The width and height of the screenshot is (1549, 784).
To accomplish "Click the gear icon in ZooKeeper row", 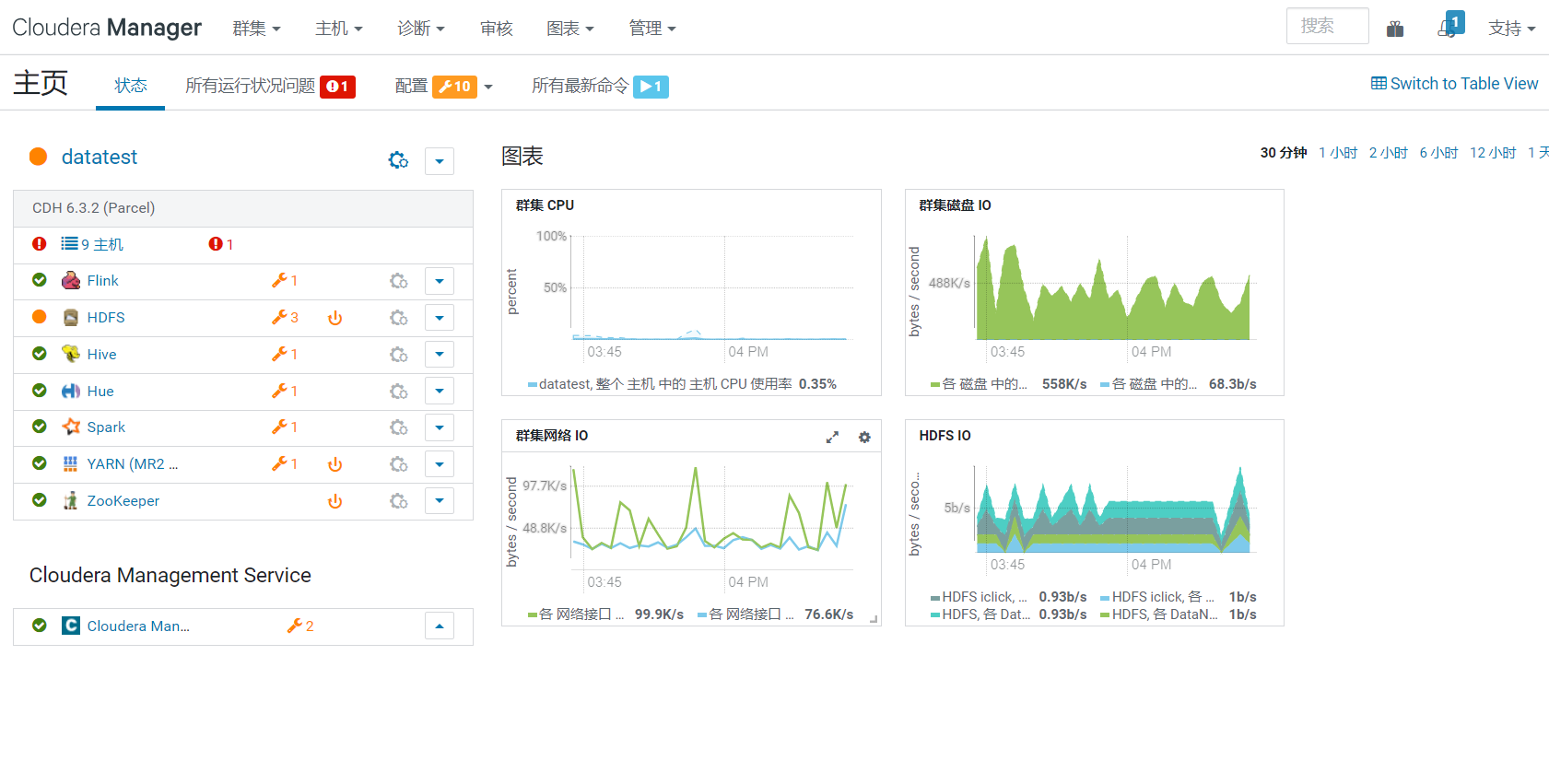I will tap(398, 501).
